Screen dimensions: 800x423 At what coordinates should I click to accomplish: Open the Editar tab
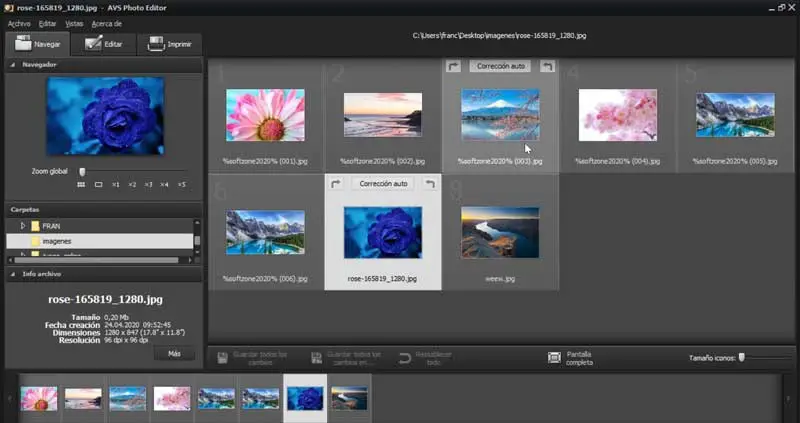point(104,44)
